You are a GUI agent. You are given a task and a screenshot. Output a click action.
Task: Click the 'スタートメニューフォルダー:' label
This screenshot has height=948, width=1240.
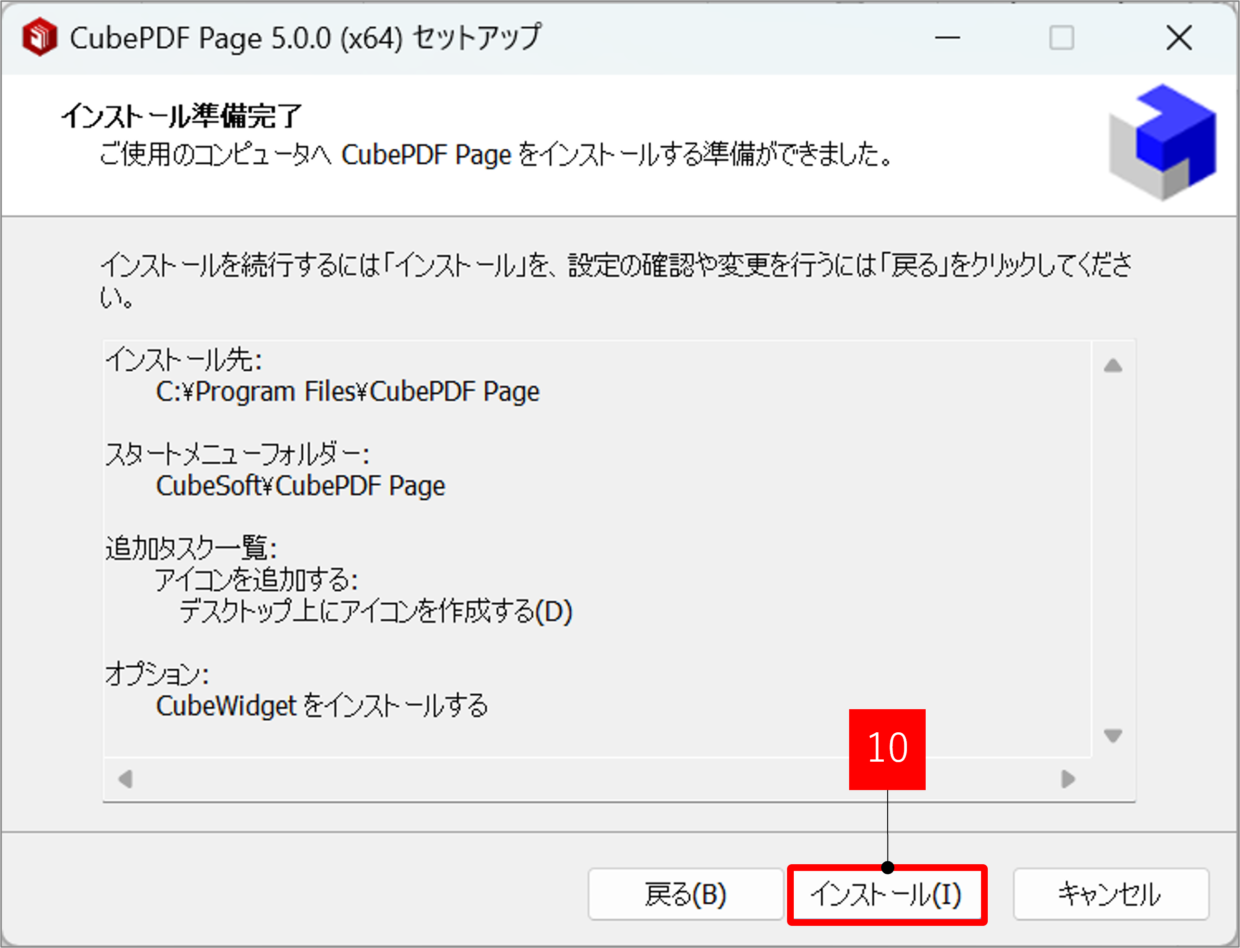[x=238, y=455]
